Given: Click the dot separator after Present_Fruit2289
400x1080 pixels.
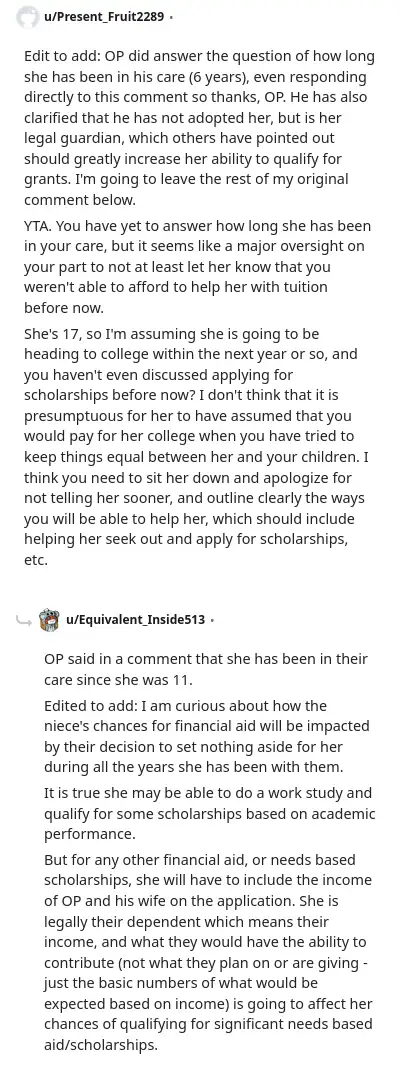Looking at the screenshot, I should tap(171, 17).
